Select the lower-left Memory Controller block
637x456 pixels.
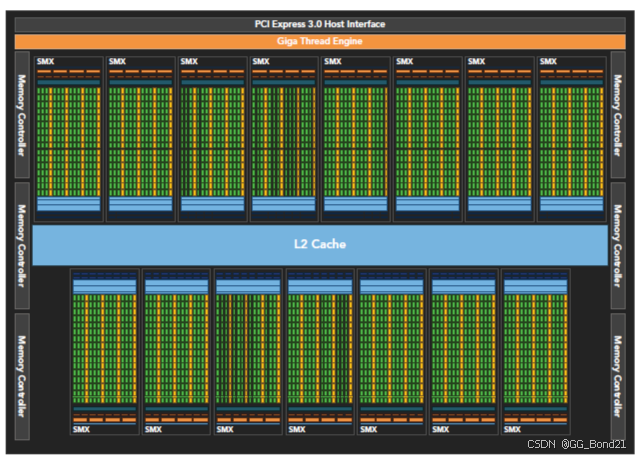22,376
